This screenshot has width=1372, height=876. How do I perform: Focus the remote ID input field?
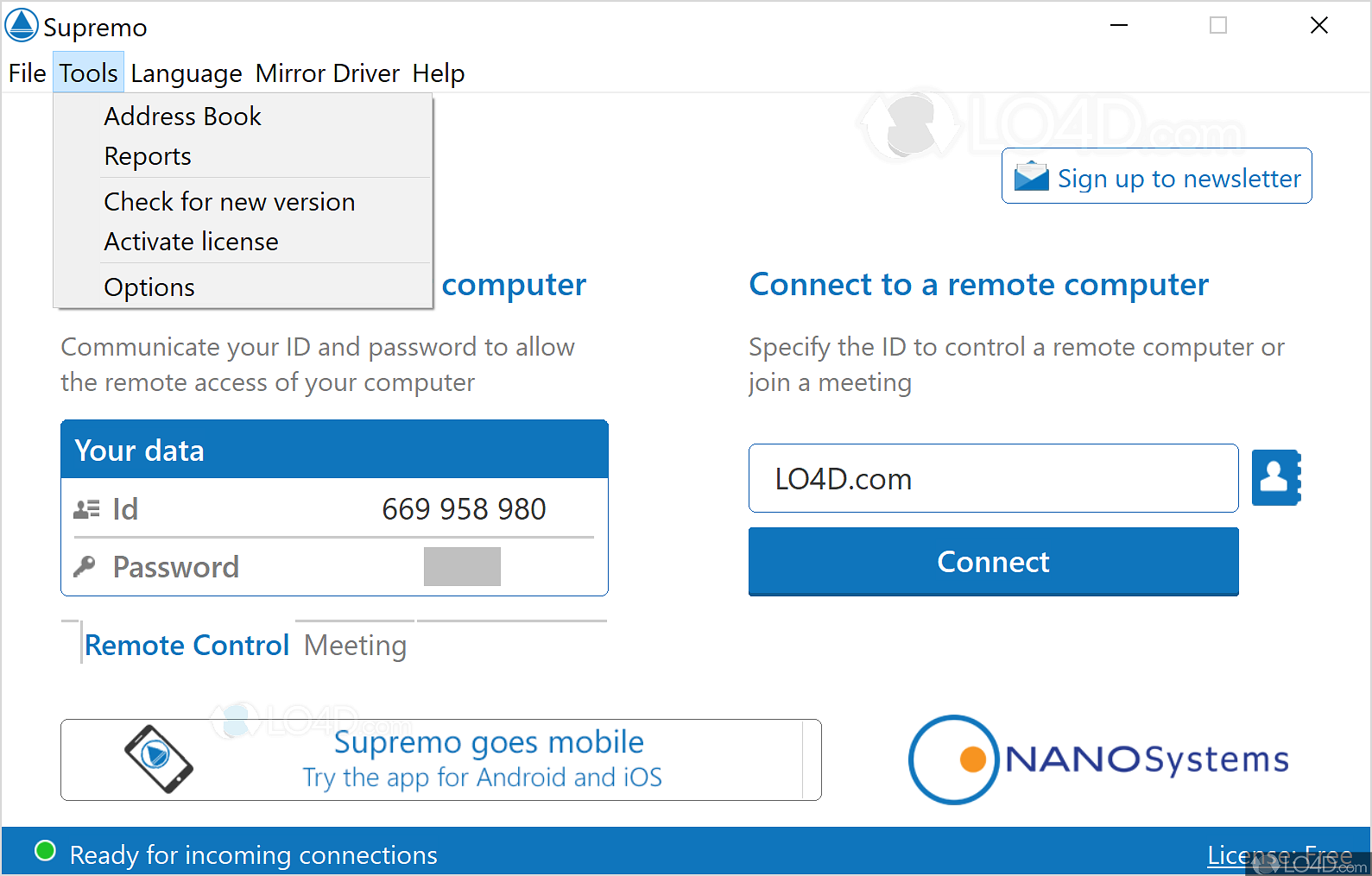993,478
